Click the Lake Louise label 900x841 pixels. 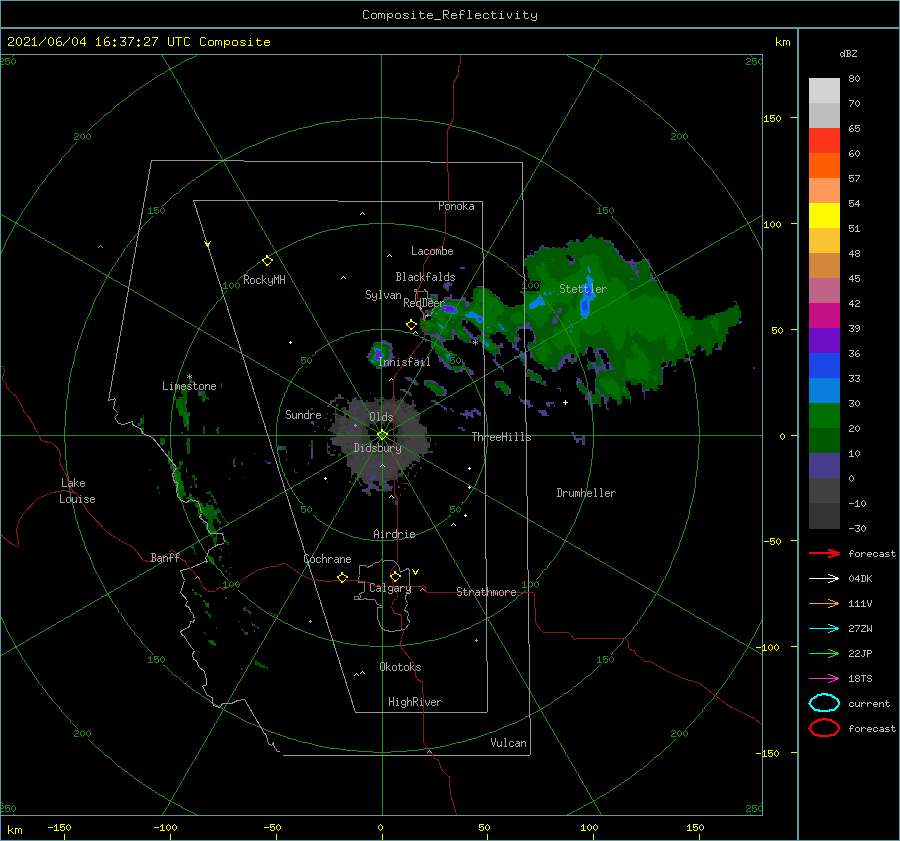[x=77, y=491]
